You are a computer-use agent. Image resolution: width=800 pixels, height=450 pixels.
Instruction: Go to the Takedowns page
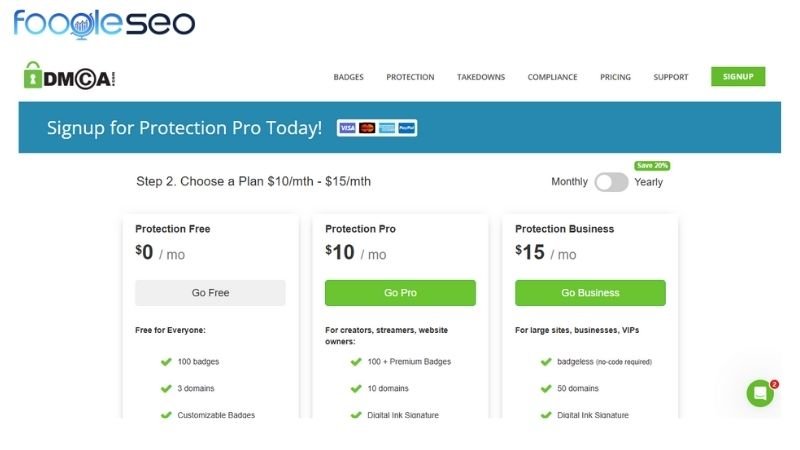pyautogui.click(x=481, y=77)
